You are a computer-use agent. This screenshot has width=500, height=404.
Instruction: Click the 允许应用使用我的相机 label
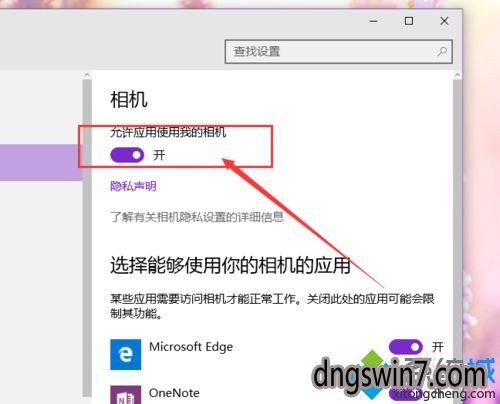coord(168,132)
